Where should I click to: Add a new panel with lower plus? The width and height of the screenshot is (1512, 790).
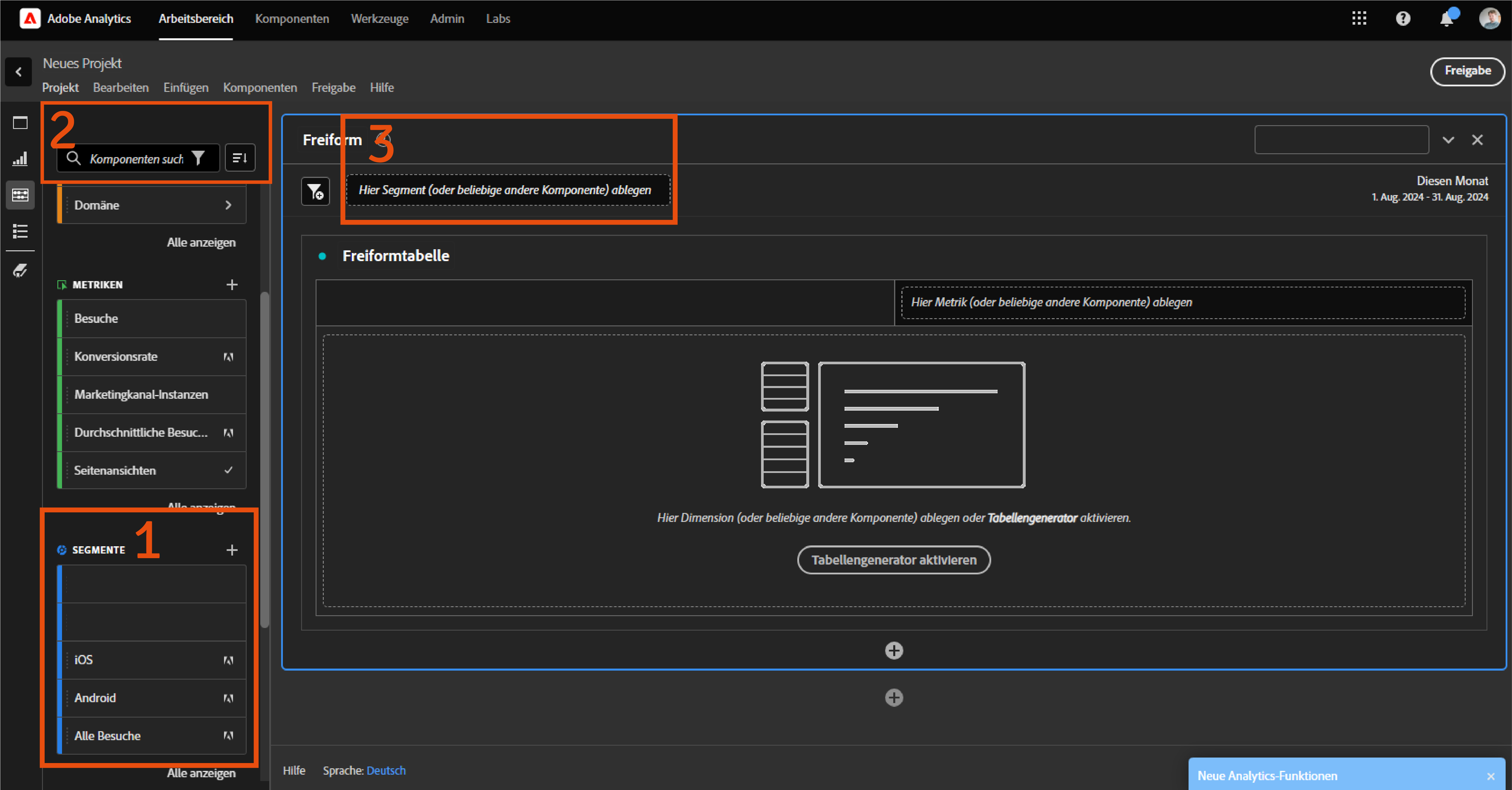894,698
